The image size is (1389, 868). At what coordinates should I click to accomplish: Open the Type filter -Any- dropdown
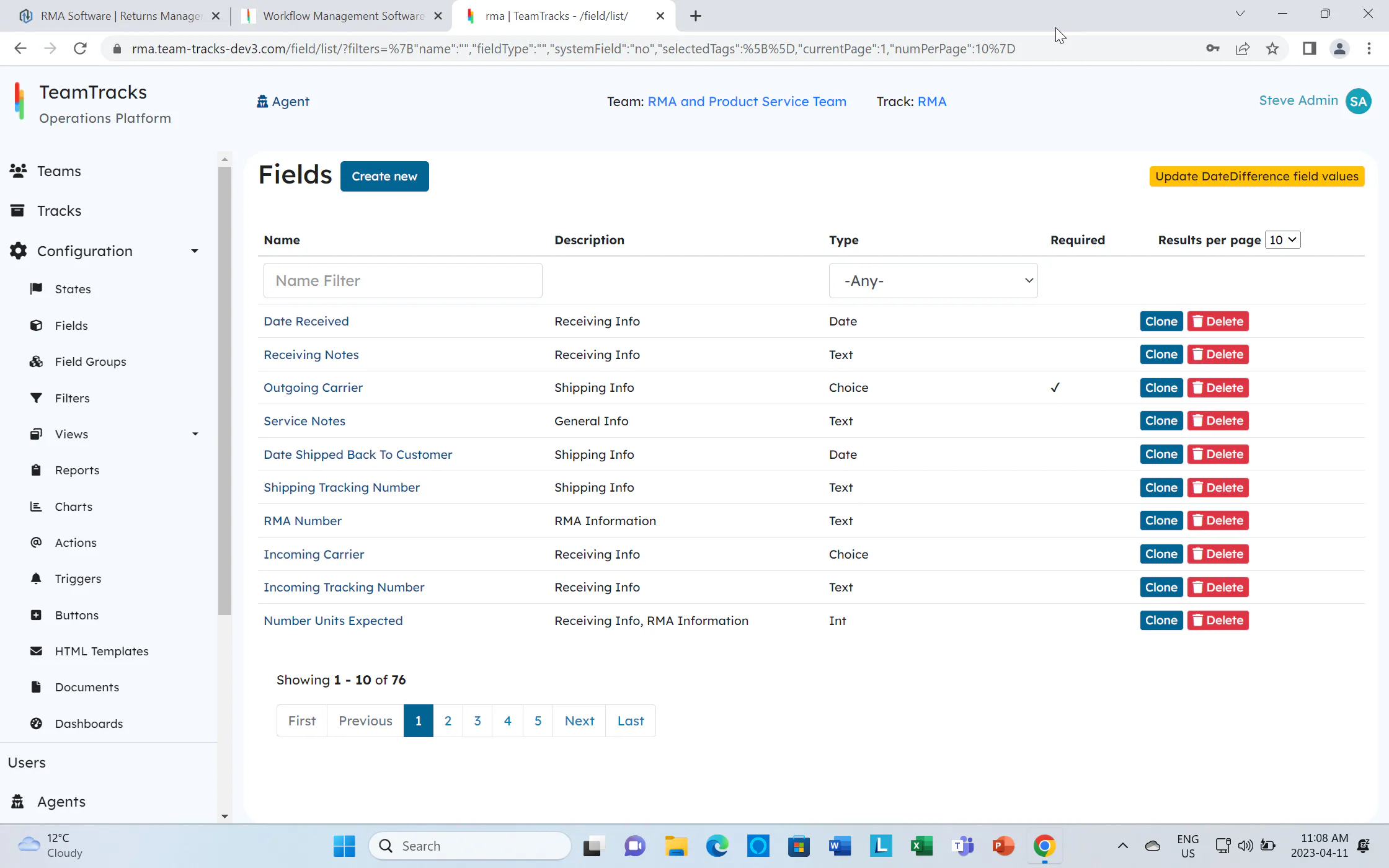tap(933, 281)
